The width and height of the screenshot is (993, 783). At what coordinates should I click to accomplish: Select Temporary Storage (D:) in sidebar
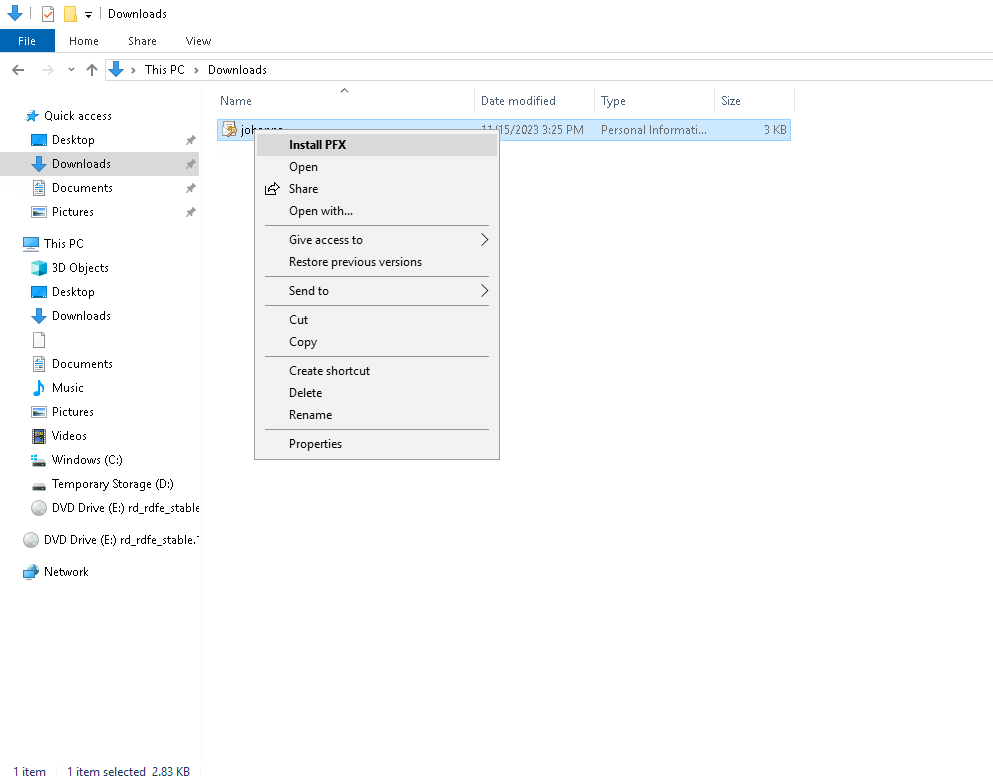click(112, 484)
